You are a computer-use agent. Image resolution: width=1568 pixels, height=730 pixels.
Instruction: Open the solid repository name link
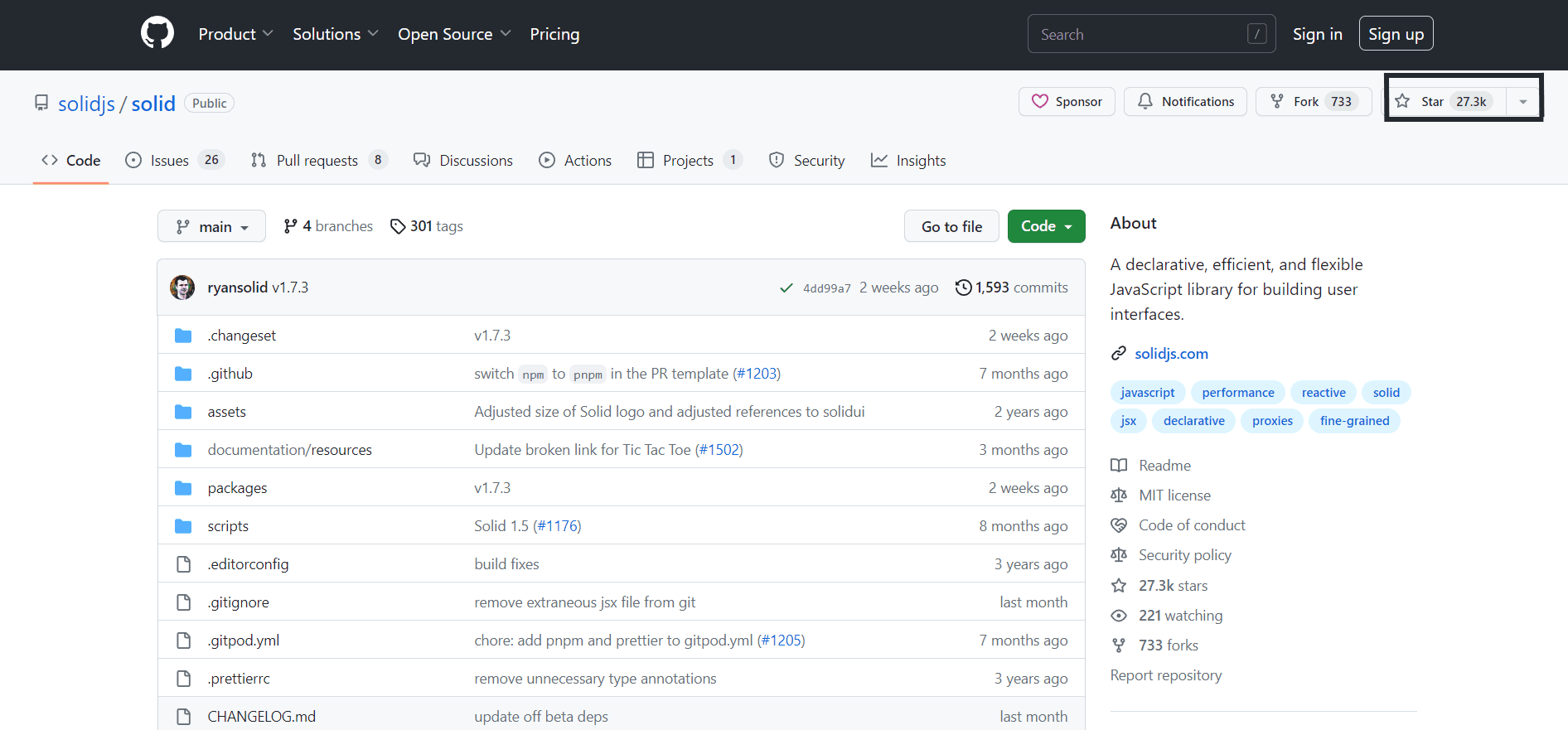point(153,104)
